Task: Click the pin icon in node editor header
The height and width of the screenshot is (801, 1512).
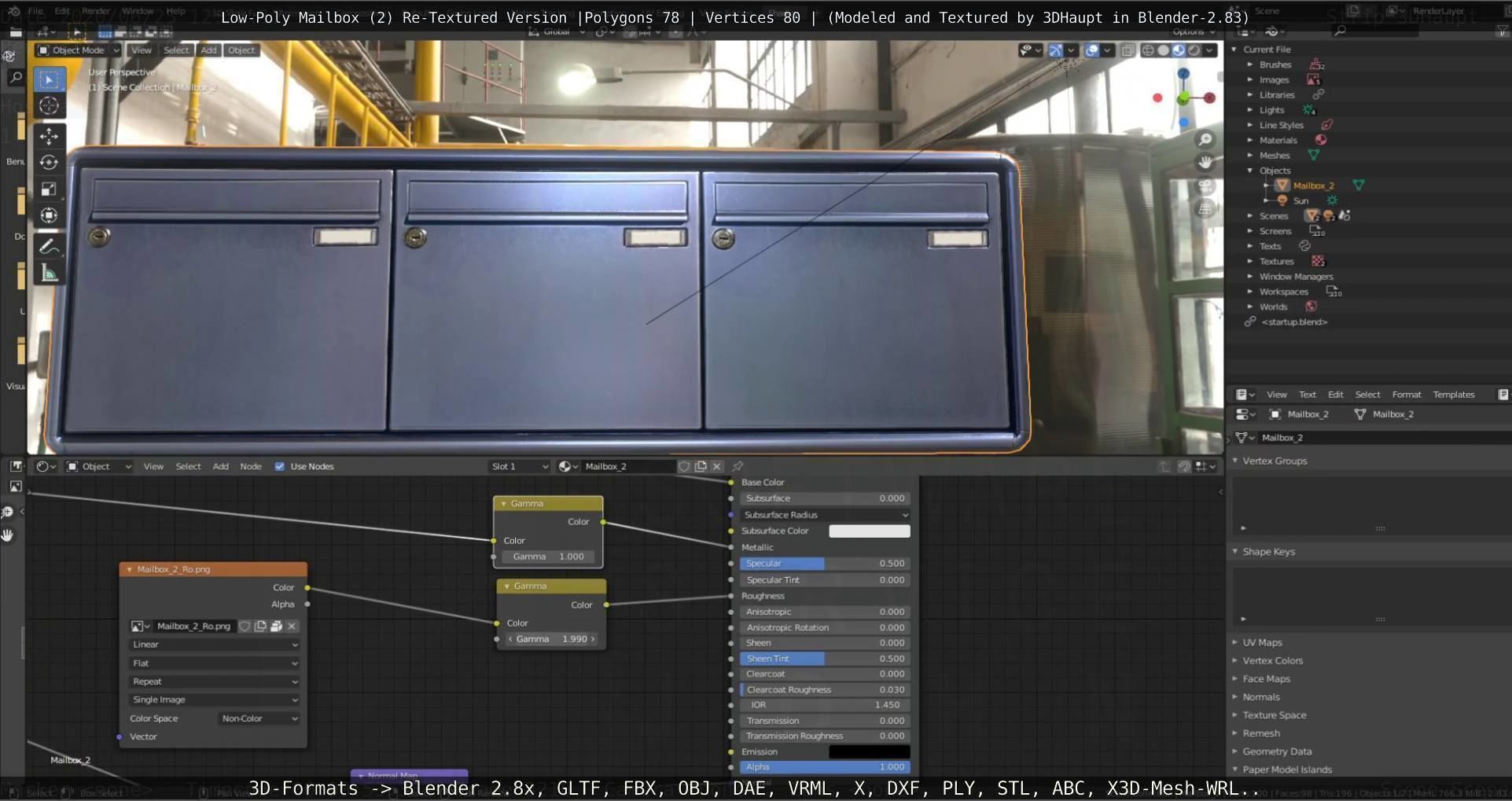Action: click(738, 466)
